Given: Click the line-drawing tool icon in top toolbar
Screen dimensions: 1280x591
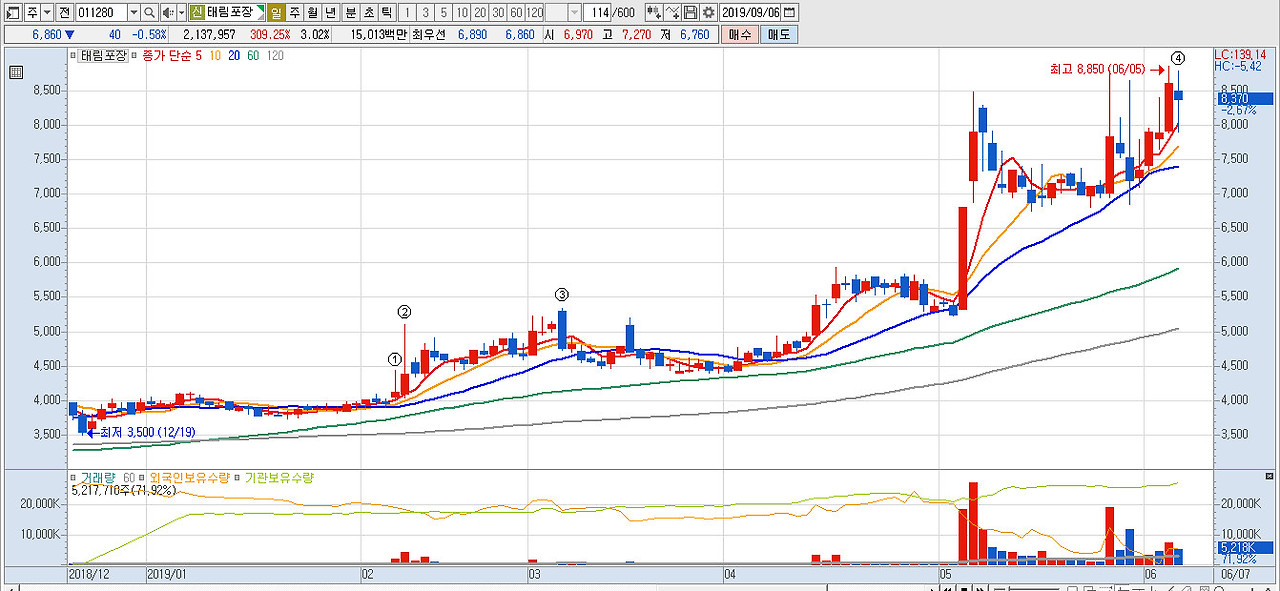Looking at the screenshot, I should pyautogui.click(x=672, y=13).
